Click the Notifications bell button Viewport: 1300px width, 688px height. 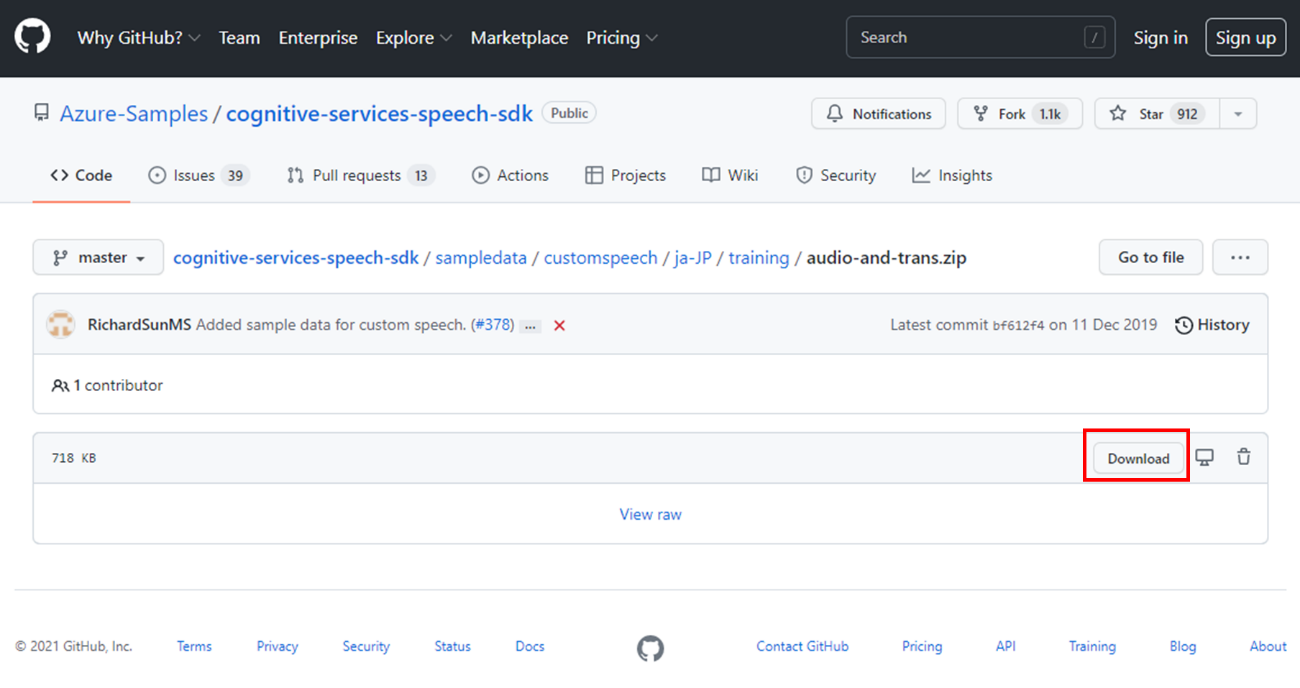click(x=879, y=114)
